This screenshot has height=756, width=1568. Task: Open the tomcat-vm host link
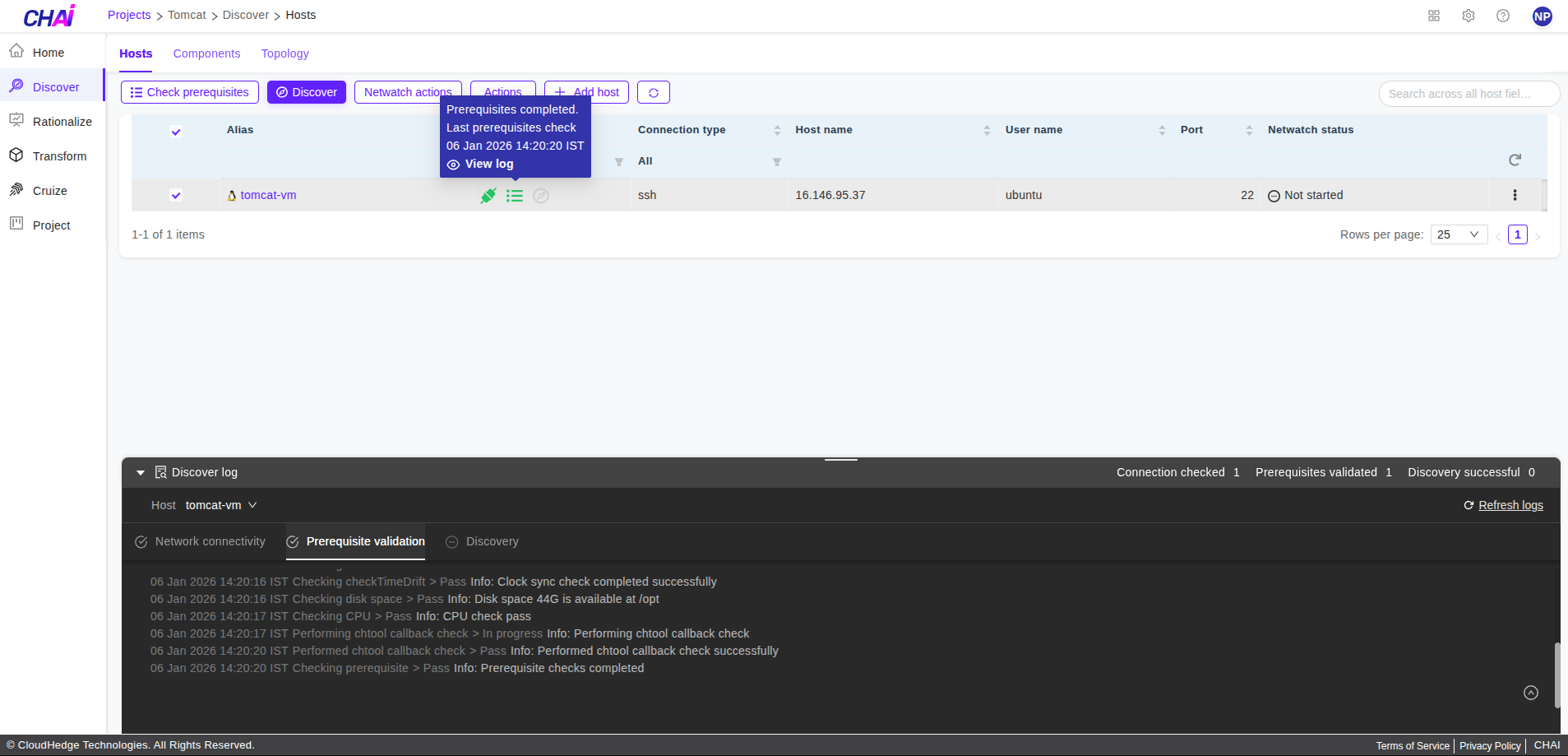[x=268, y=195]
